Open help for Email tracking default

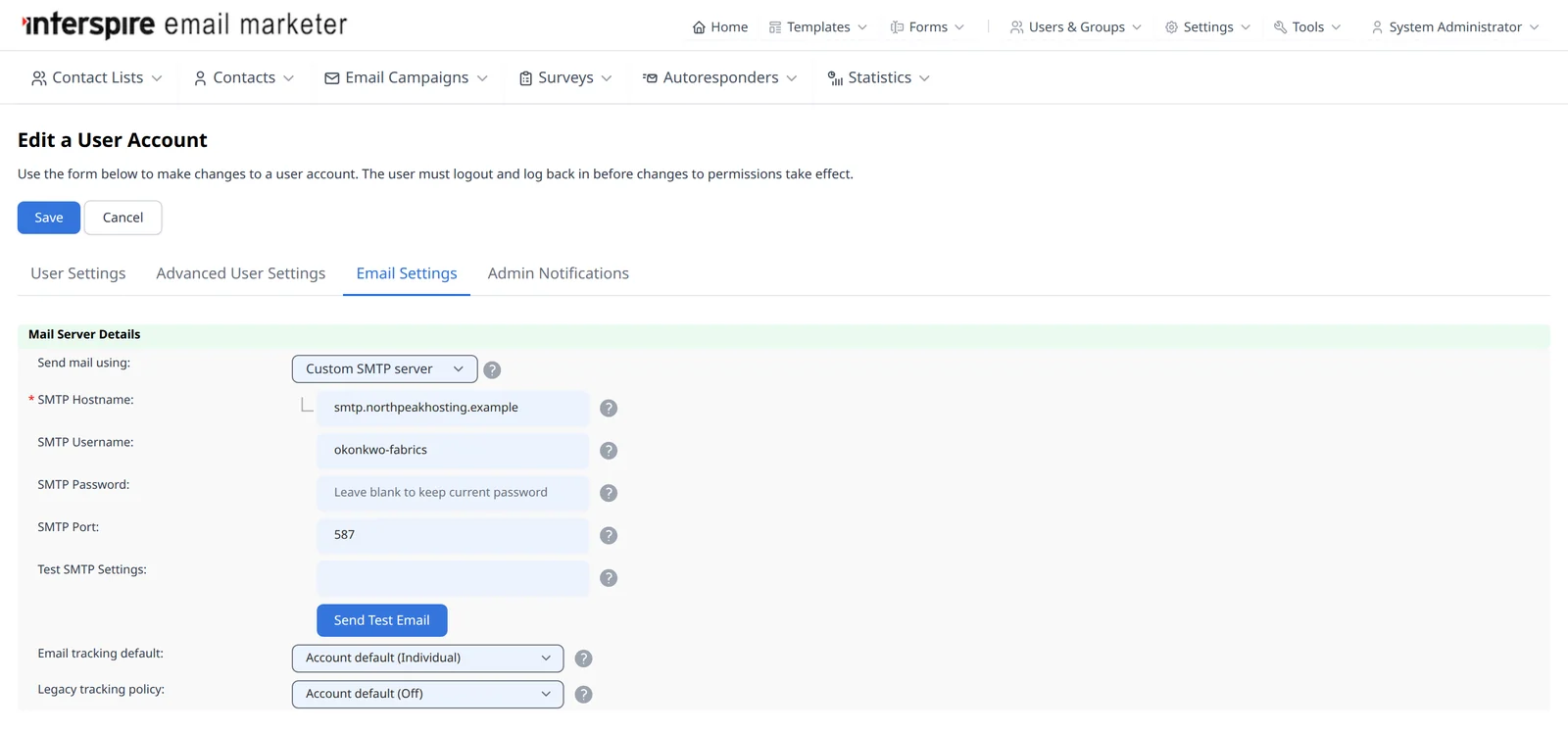point(583,659)
